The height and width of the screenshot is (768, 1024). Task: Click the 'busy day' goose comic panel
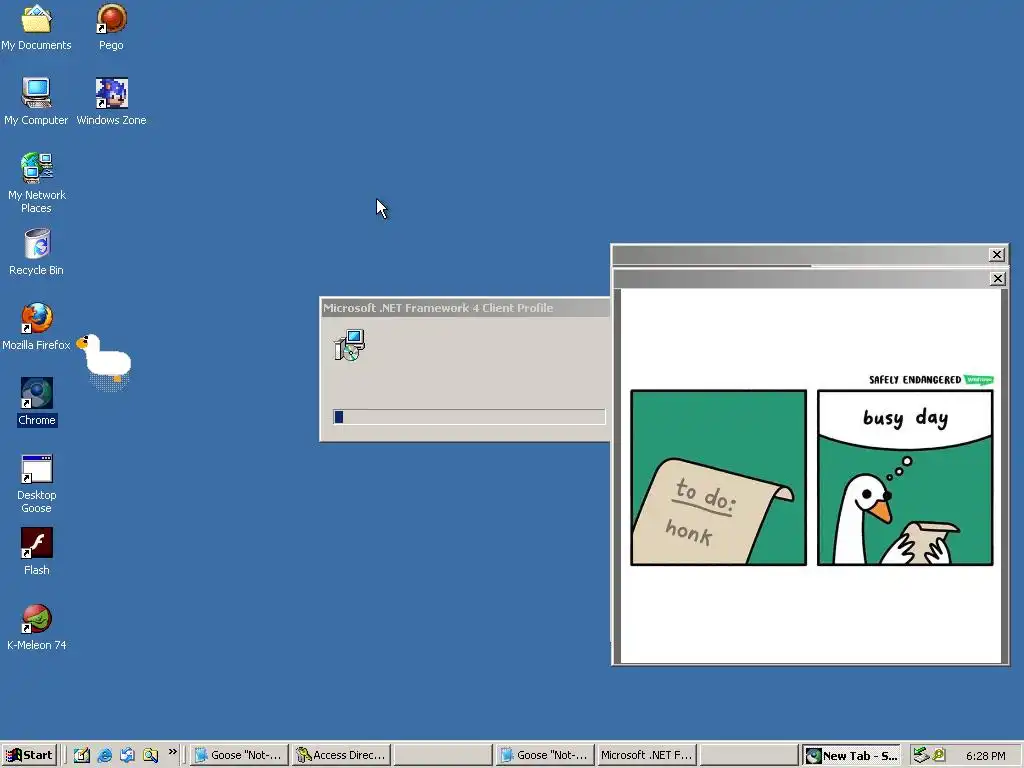905,477
